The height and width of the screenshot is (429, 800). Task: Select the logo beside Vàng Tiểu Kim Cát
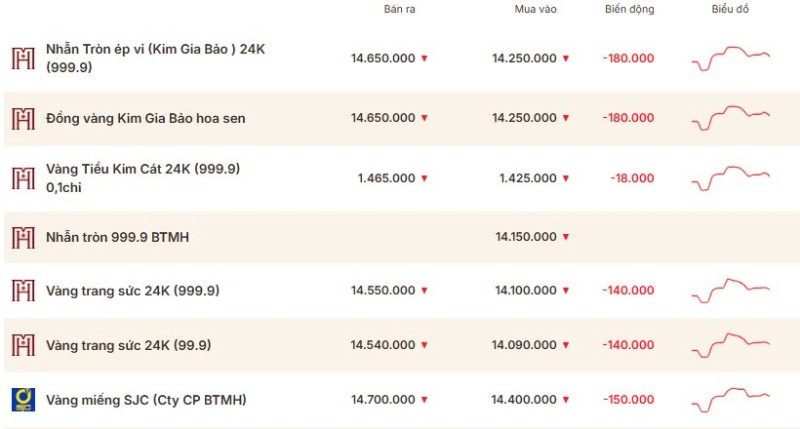pyautogui.click(x=23, y=178)
